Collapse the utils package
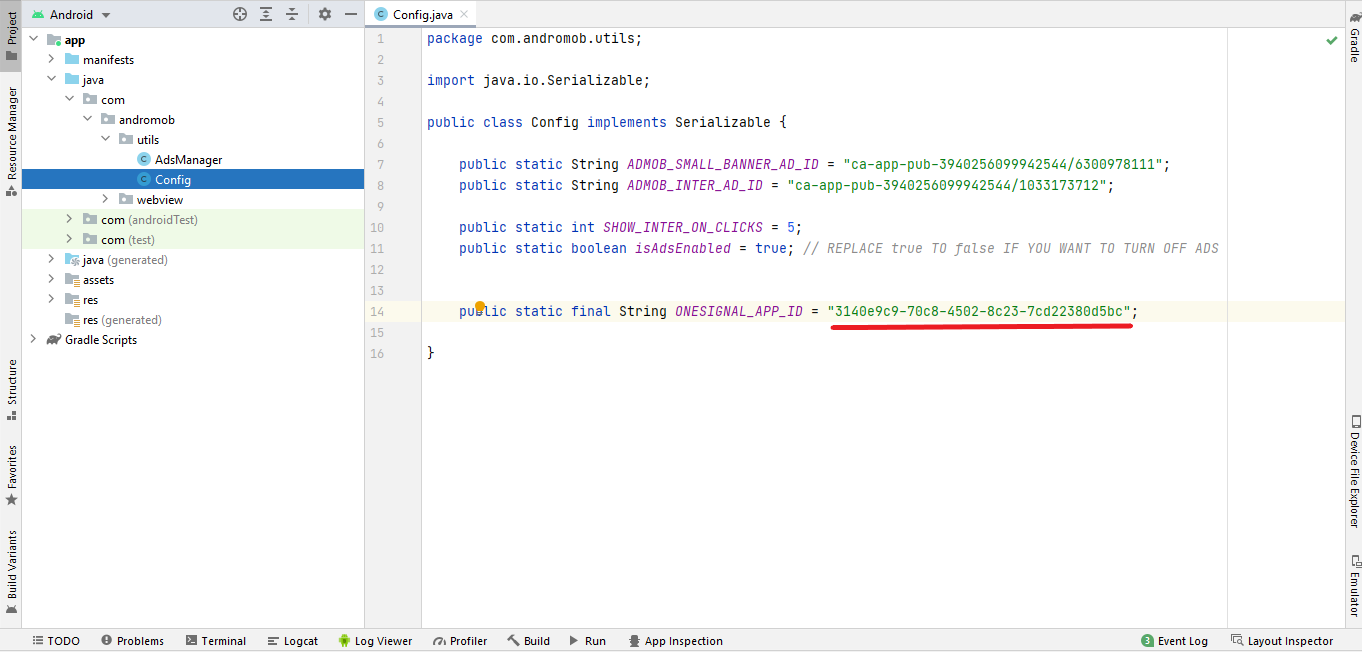 coord(105,140)
